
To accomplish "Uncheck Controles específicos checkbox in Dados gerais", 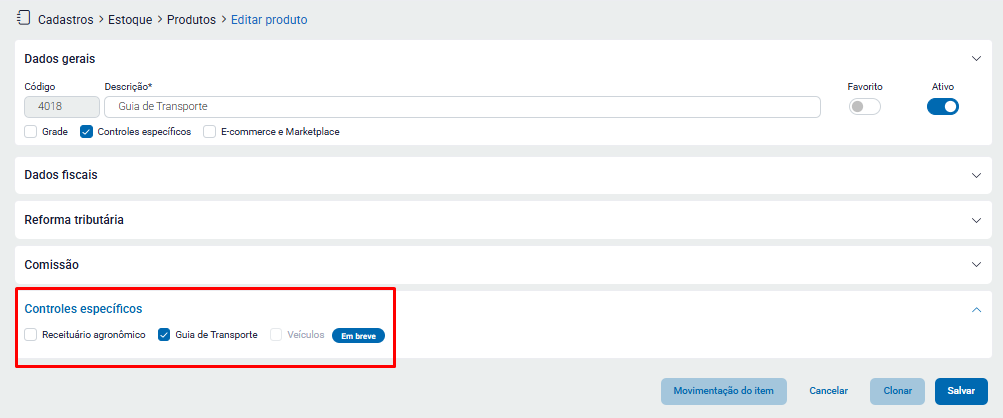I will point(87,131).
